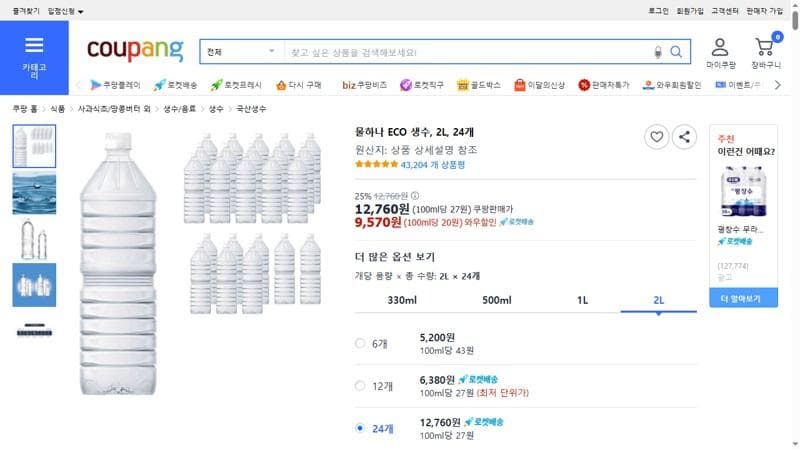800x450 pixels.
Task: Click 판매자 가입 link
Action: click(764, 11)
